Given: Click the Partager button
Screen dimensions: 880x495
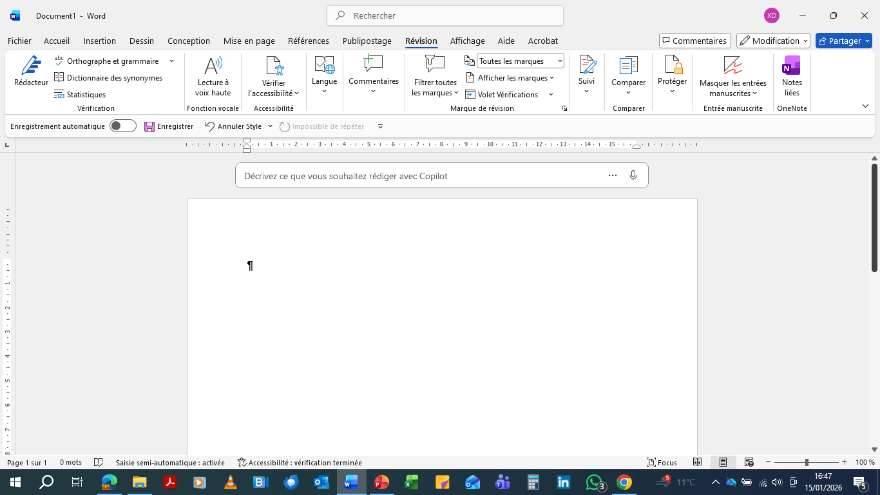Looking at the screenshot, I should coord(843,41).
